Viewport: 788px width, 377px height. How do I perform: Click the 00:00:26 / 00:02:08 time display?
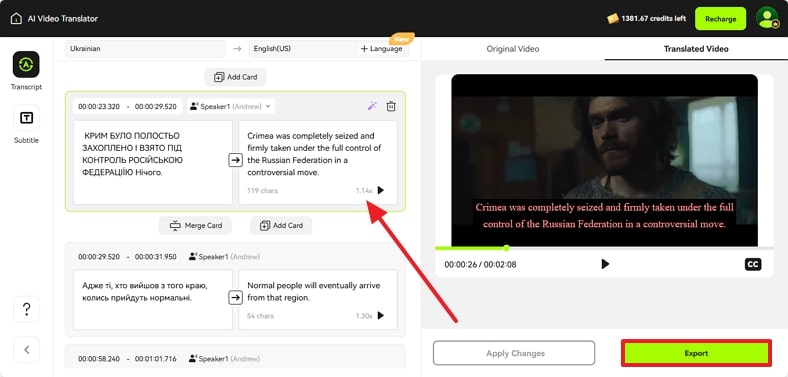(x=480, y=264)
